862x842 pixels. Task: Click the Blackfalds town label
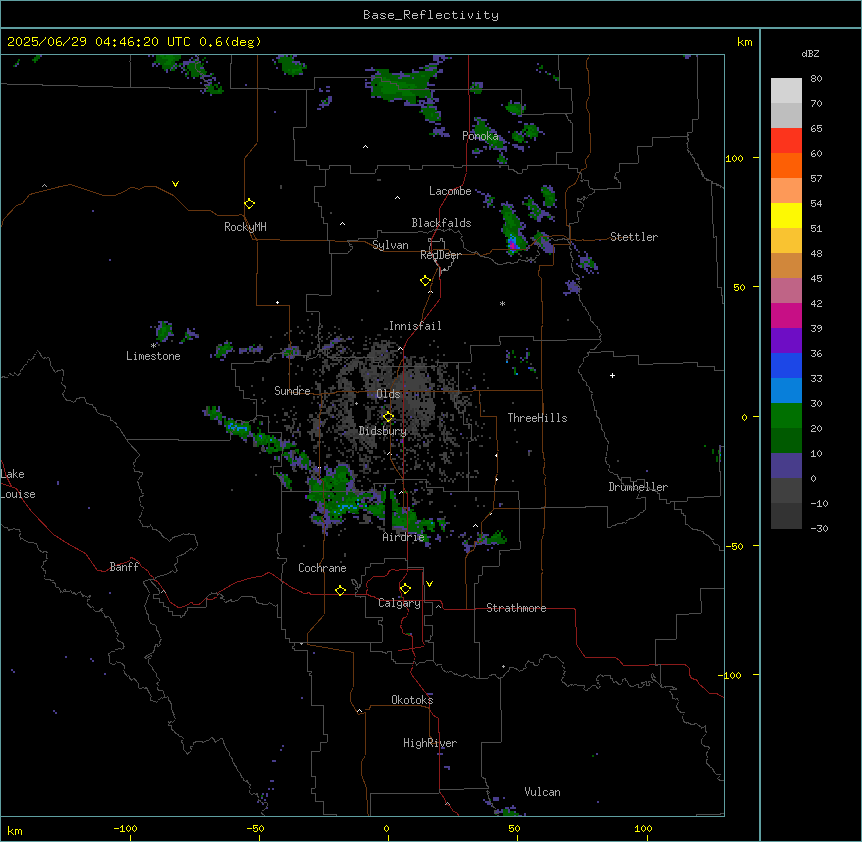[441, 223]
